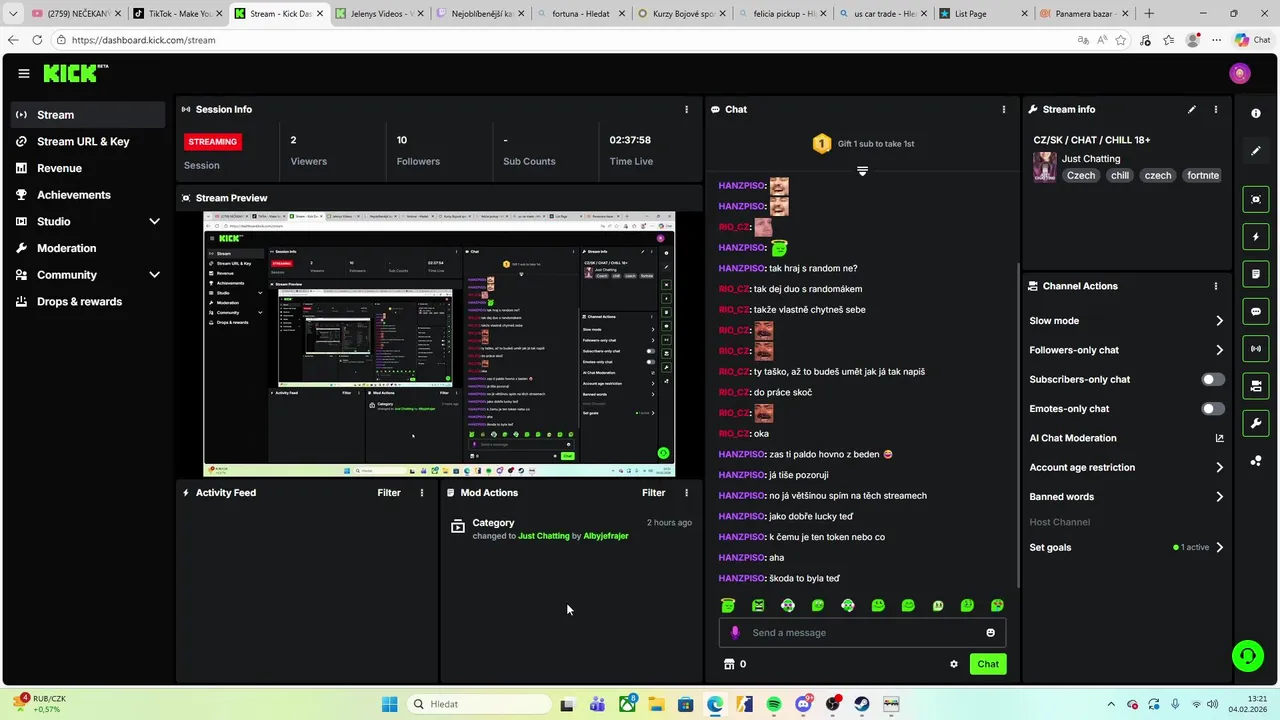Click the green headset support button
This screenshot has width=1280, height=720.
[1247, 656]
